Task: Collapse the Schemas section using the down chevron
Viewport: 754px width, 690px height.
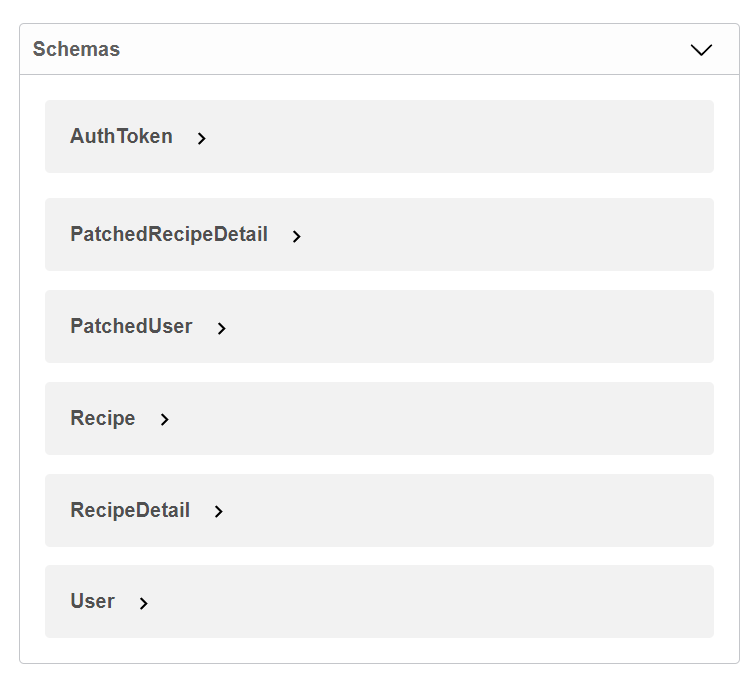Action: [x=701, y=50]
